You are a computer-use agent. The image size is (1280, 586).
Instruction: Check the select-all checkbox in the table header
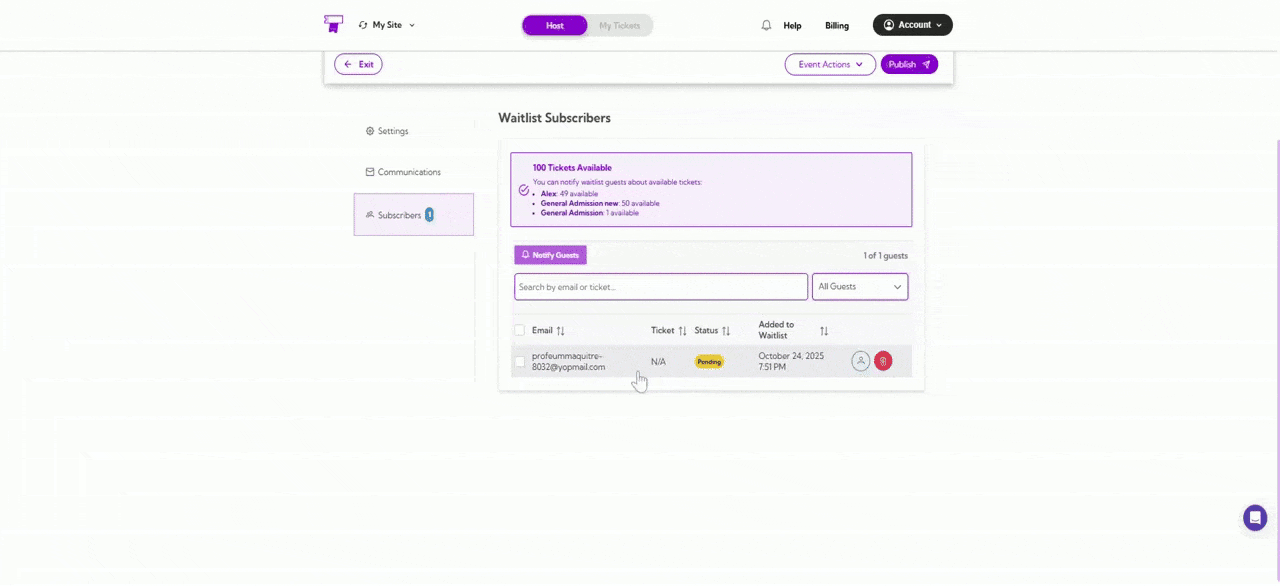[x=520, y=330]
